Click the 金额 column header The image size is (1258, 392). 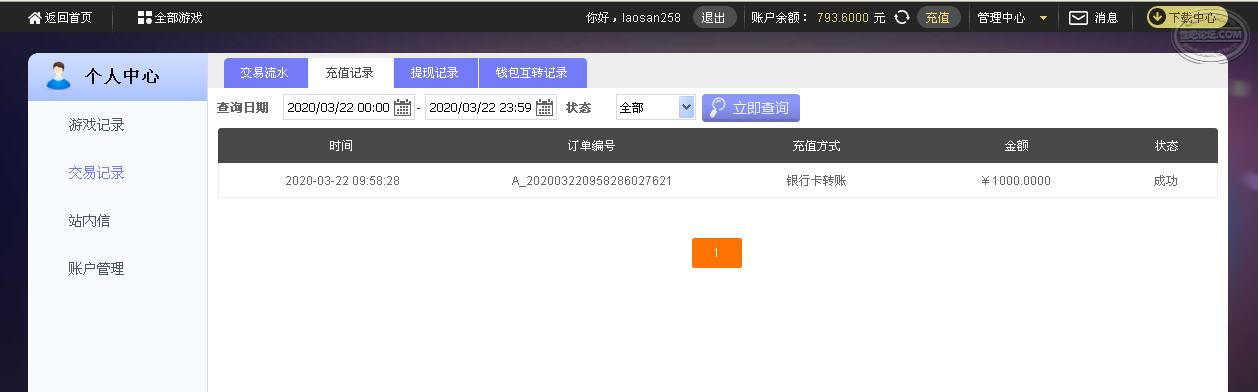point(1016,146)
